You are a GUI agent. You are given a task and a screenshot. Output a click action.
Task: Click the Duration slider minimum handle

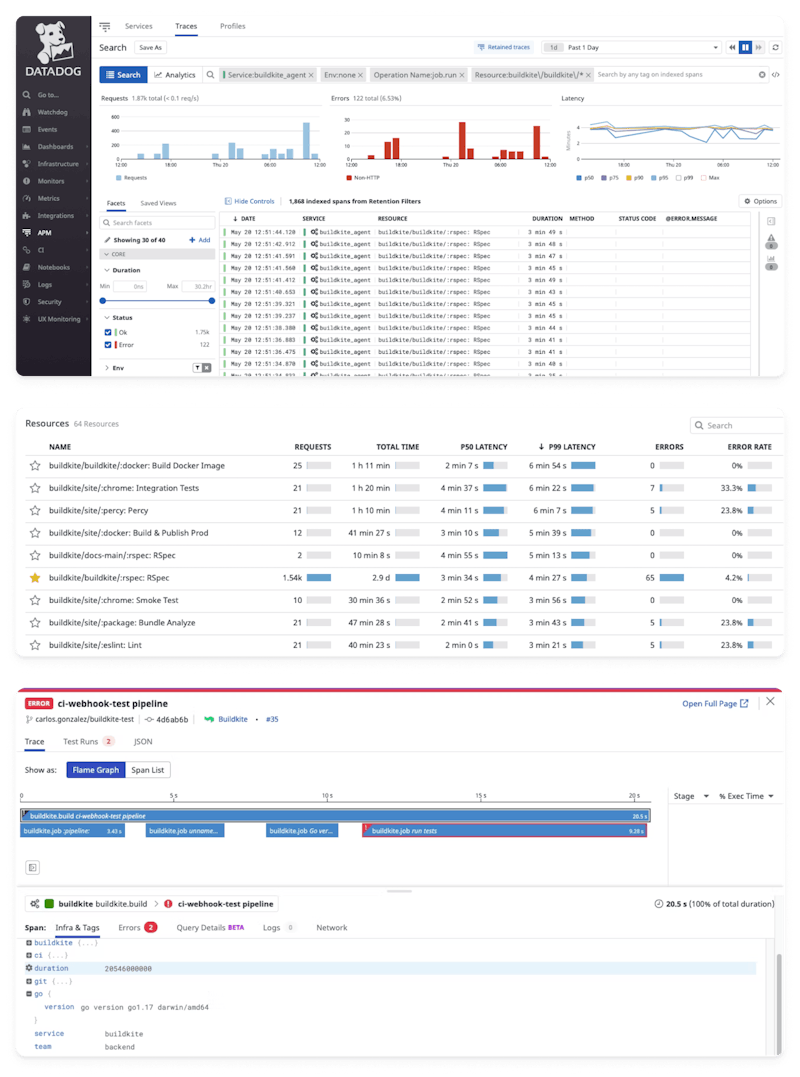pos(103,301)
